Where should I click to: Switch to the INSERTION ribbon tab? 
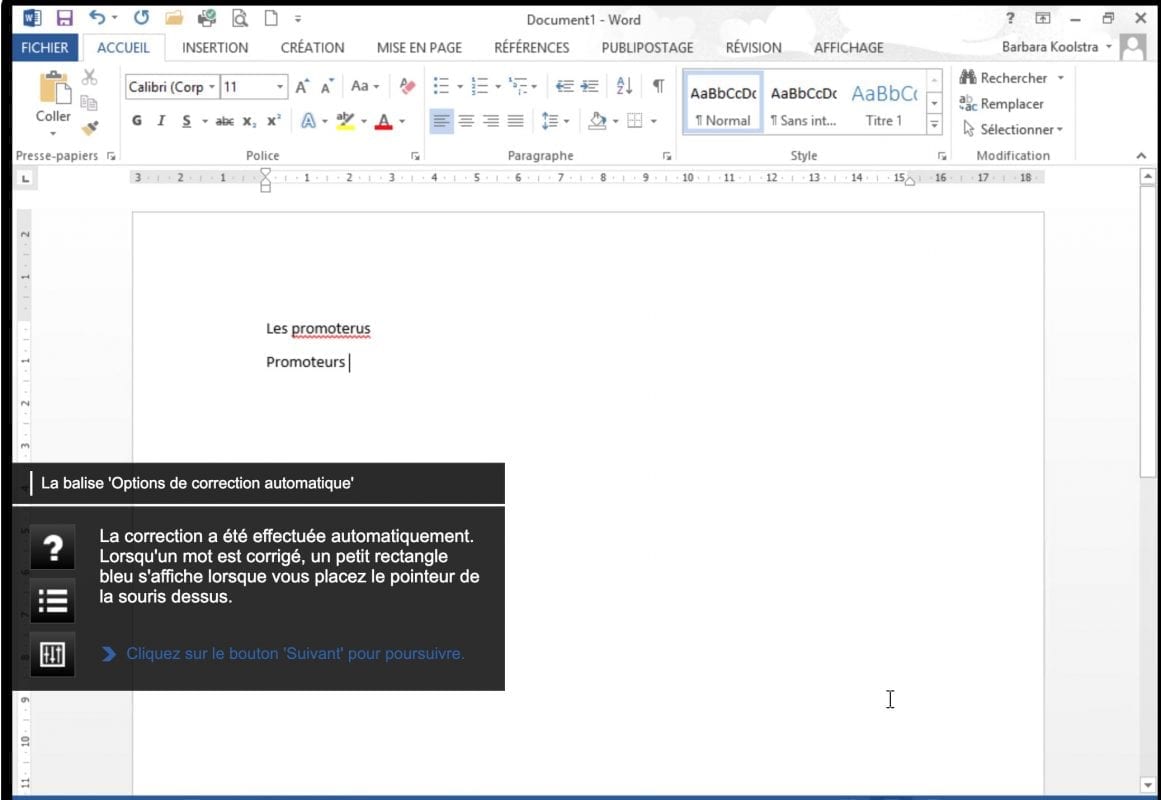pyautogui.click(x=214, y=47)
